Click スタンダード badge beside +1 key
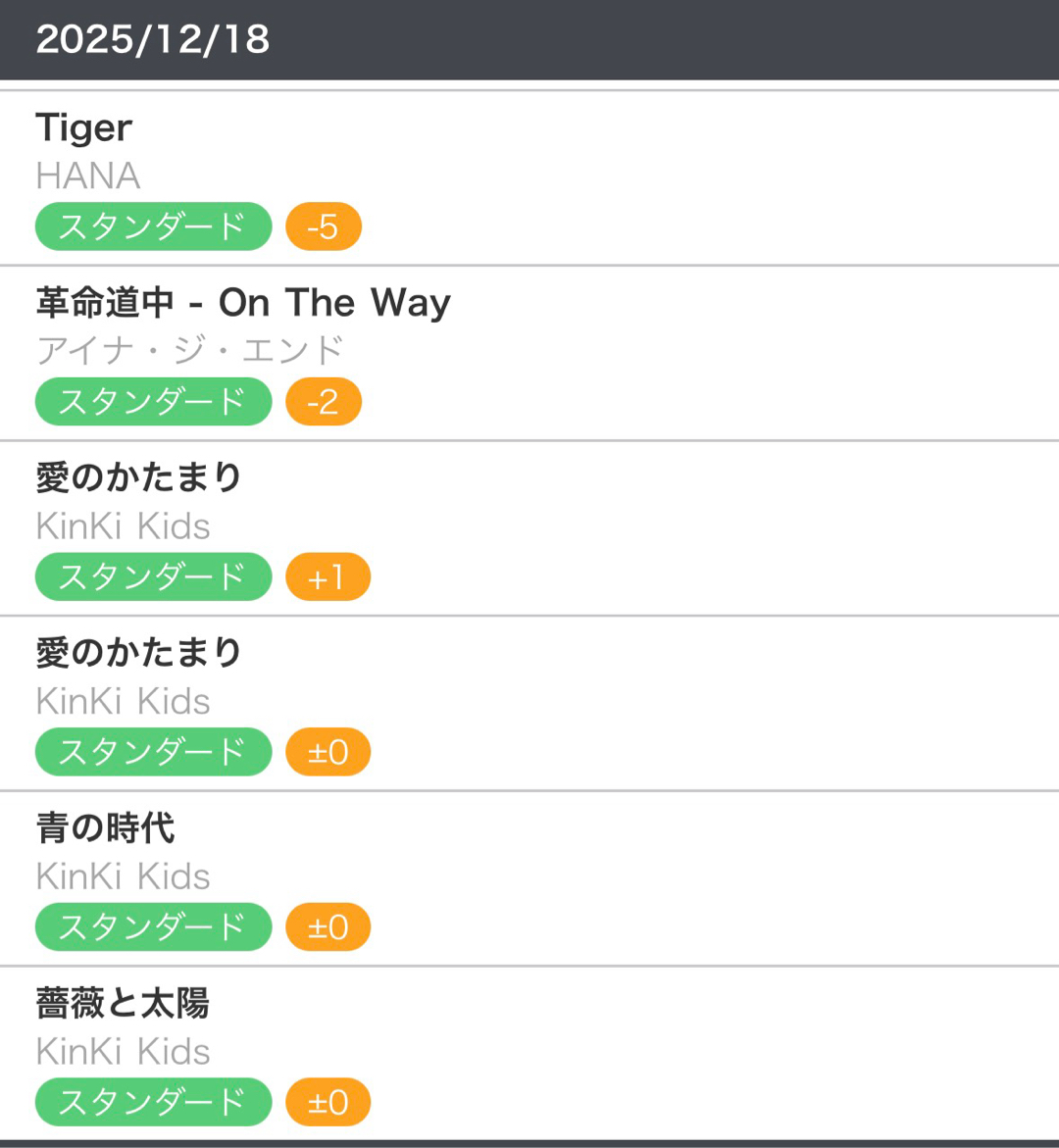Viewport: 1059px width, 1148px height. [x=153, y=576]
